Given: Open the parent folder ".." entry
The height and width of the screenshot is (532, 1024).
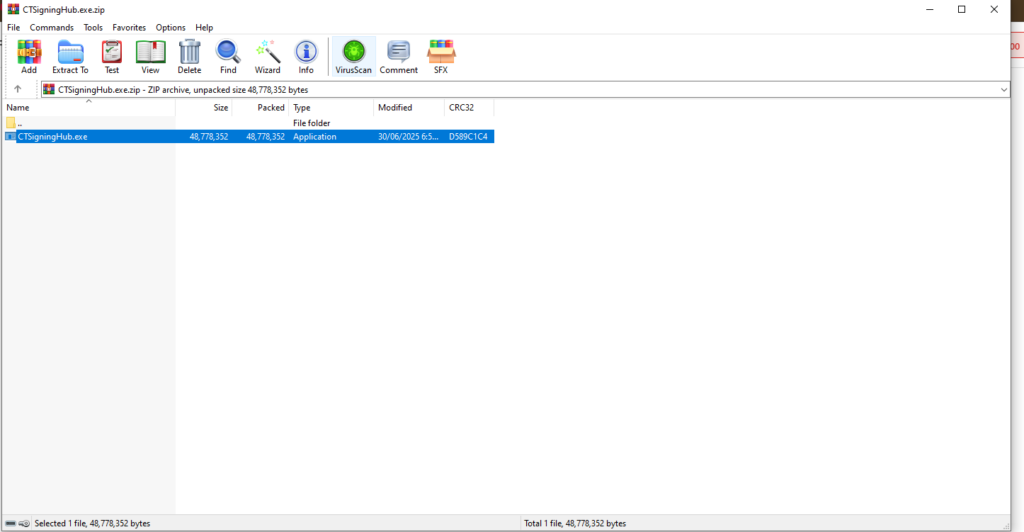Looking at the screenshot, I should 20,122.
